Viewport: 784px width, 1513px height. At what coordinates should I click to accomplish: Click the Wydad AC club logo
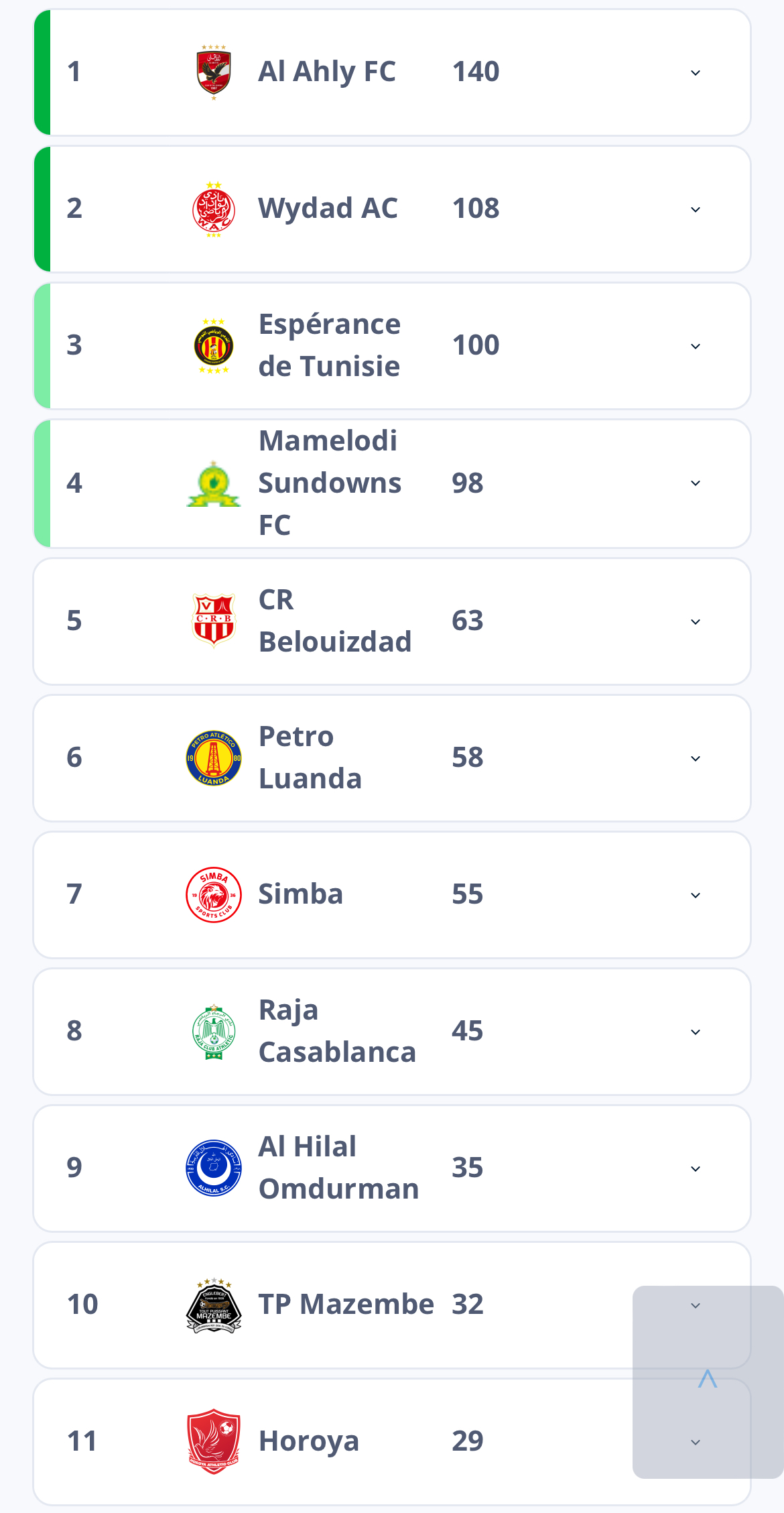tap(214, 209)
